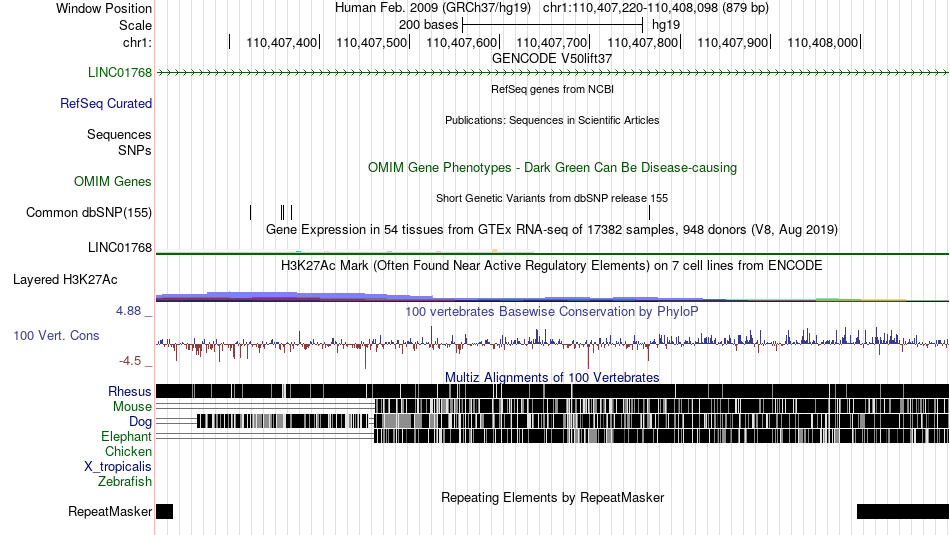Click the Scale label
The height and width of the screenshot is (535, 950).
click(135, 25)
